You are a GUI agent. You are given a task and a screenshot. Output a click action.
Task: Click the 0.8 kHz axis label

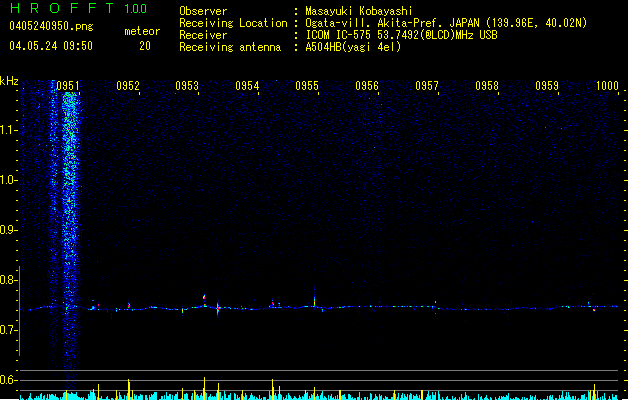click(x=9, y=280)
